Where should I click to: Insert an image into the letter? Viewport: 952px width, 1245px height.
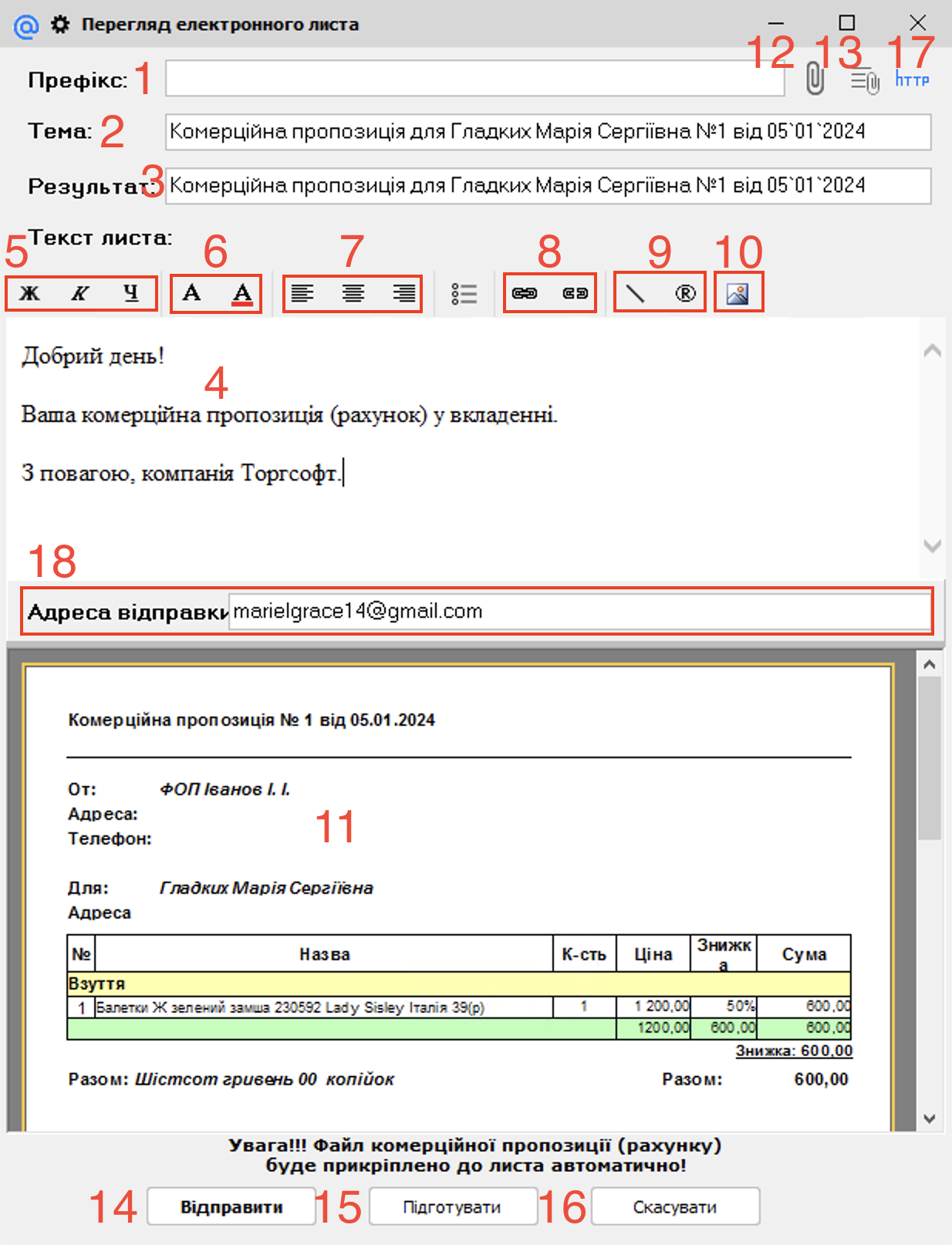click(738, 294)
